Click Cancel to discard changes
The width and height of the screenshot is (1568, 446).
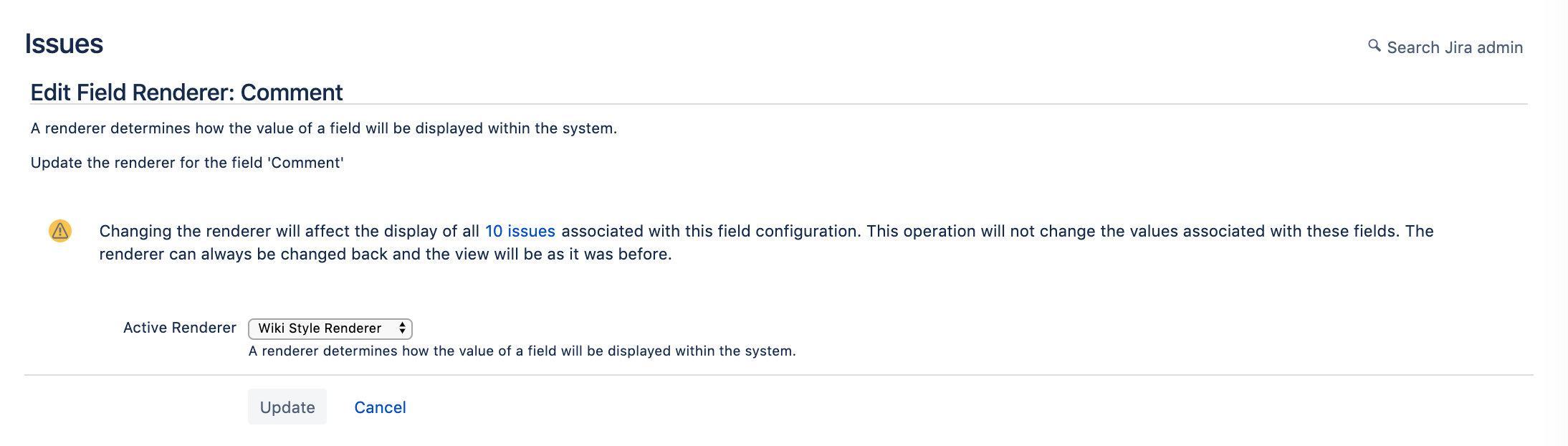coord(380,407)
